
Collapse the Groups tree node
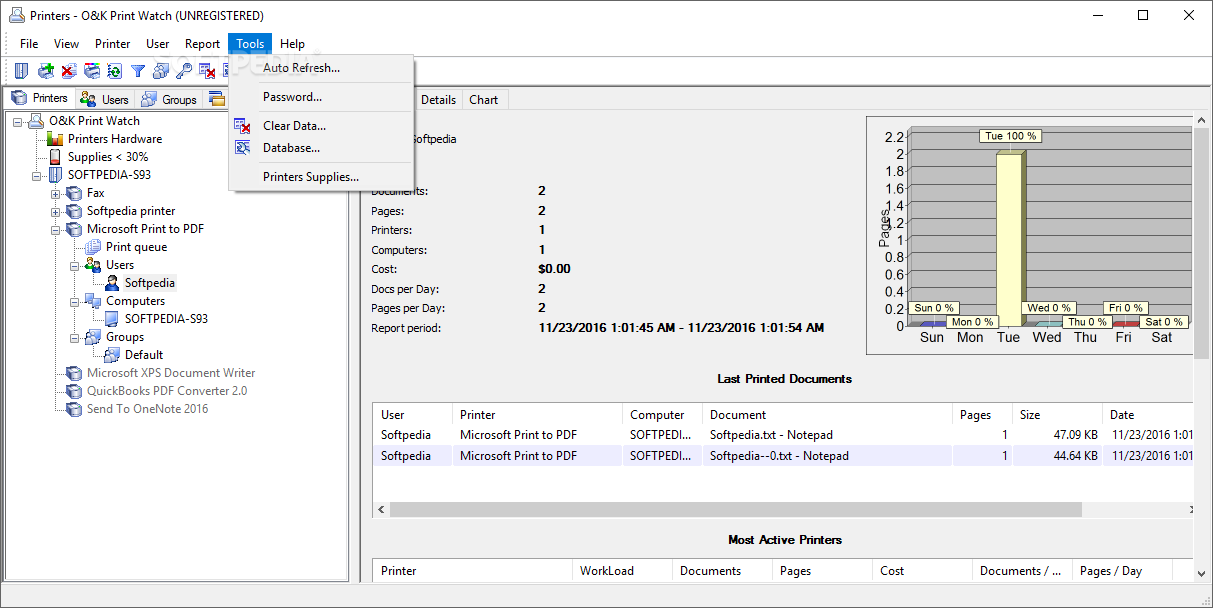(x=75, y=337)
